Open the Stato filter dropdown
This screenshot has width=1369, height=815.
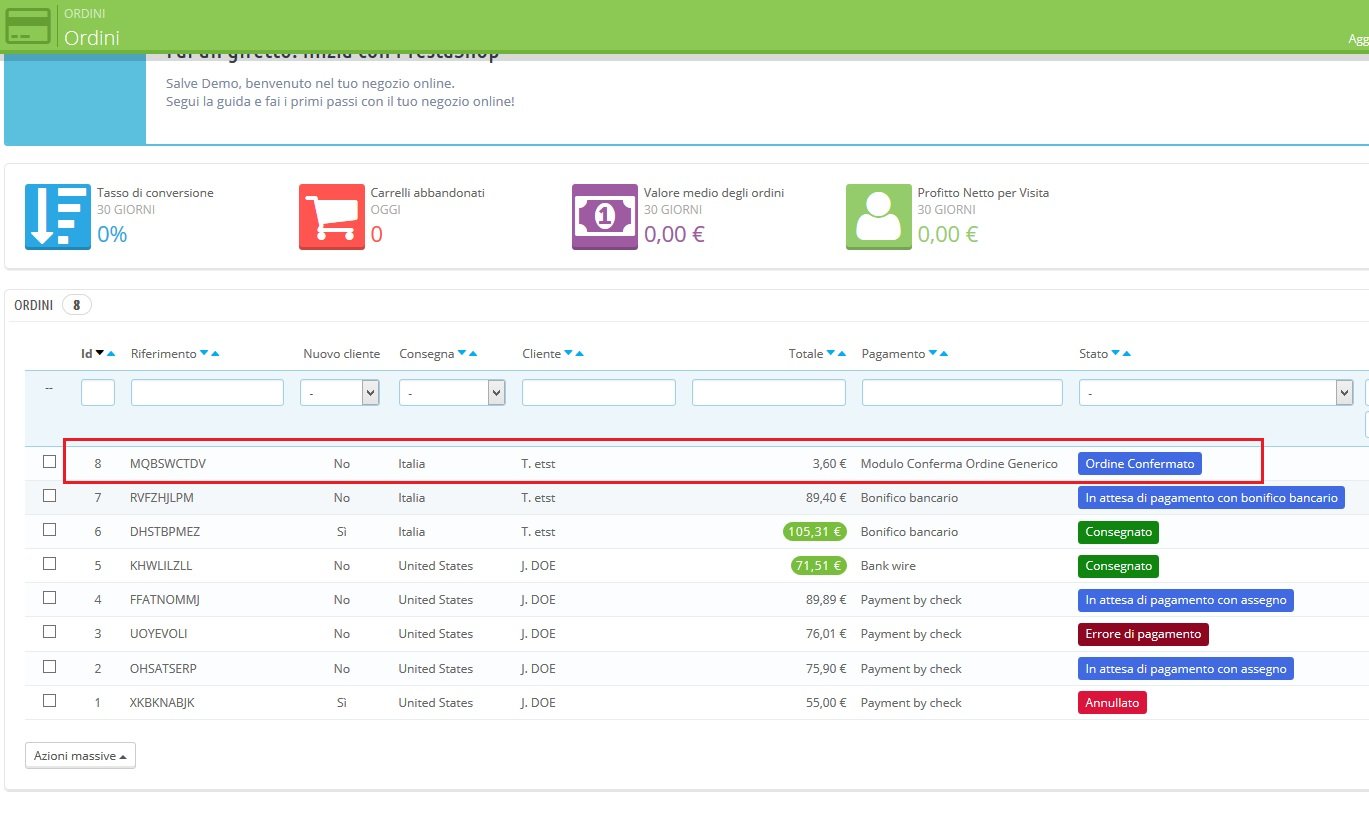1216,393
